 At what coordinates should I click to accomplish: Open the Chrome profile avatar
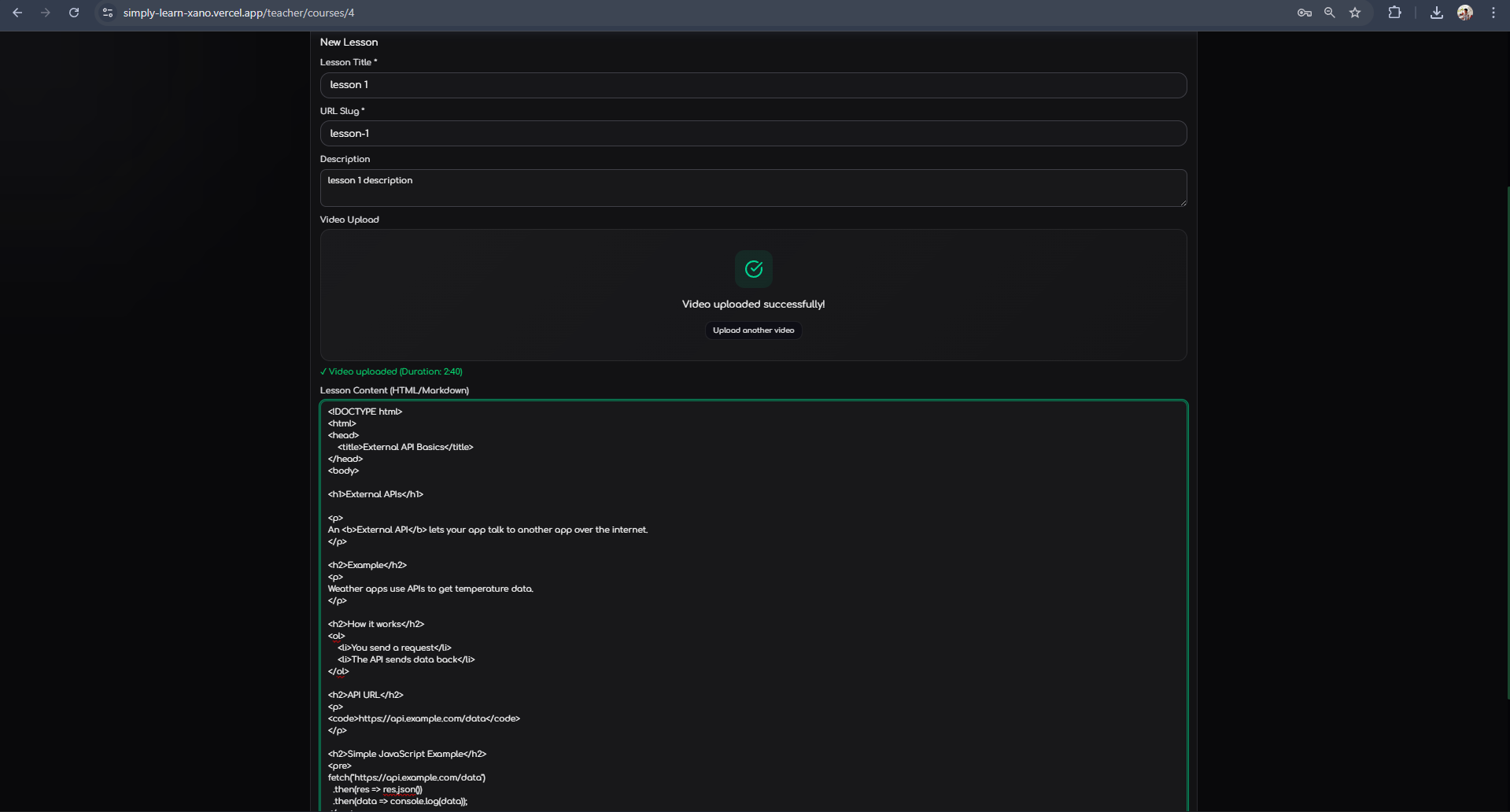tap(1464, 13)
